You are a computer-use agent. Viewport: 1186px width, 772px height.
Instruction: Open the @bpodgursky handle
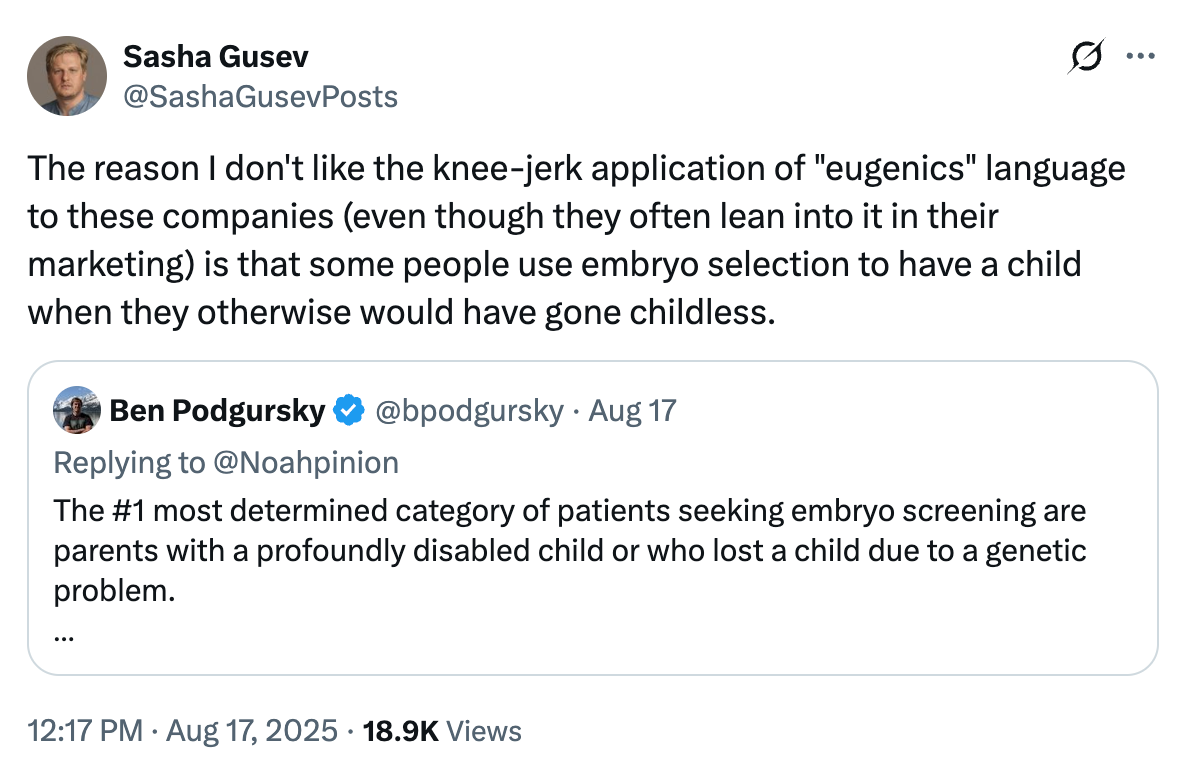point(470,410)
